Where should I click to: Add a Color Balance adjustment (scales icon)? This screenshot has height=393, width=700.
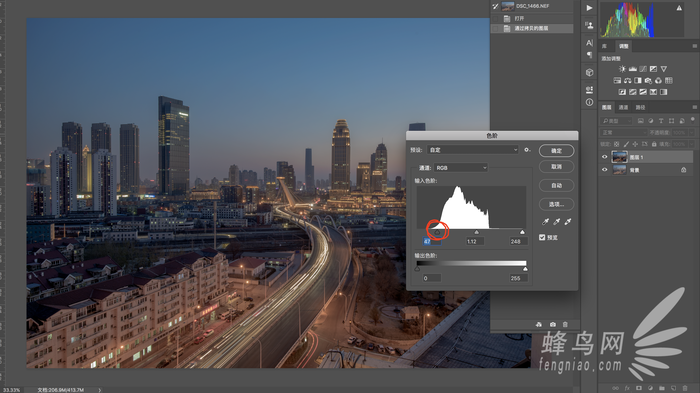tap(627, 80)
